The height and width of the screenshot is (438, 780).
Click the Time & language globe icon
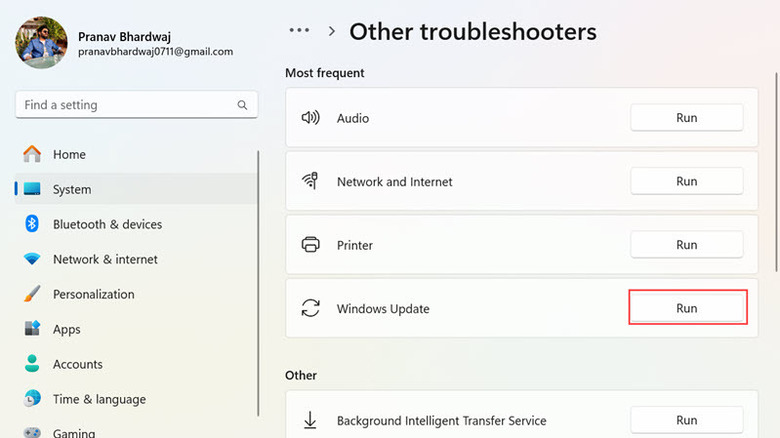(x=32, y=399)
